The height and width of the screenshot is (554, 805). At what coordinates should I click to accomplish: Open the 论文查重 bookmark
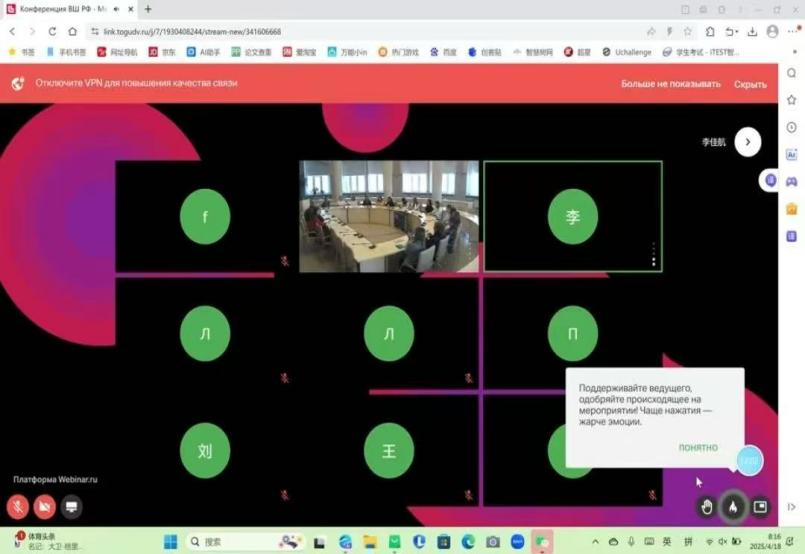point(251,52)
